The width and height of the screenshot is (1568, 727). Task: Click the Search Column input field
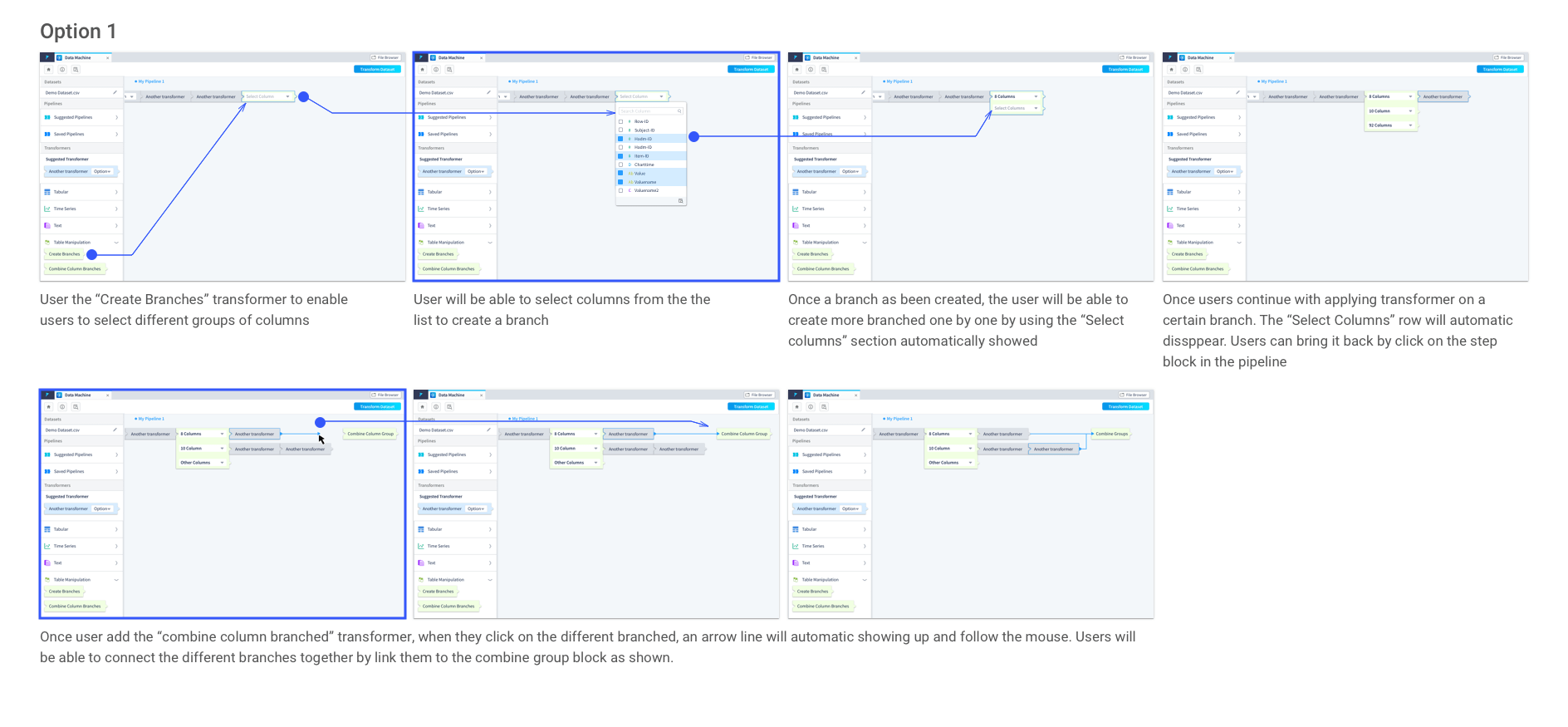(x=650, y=111)
